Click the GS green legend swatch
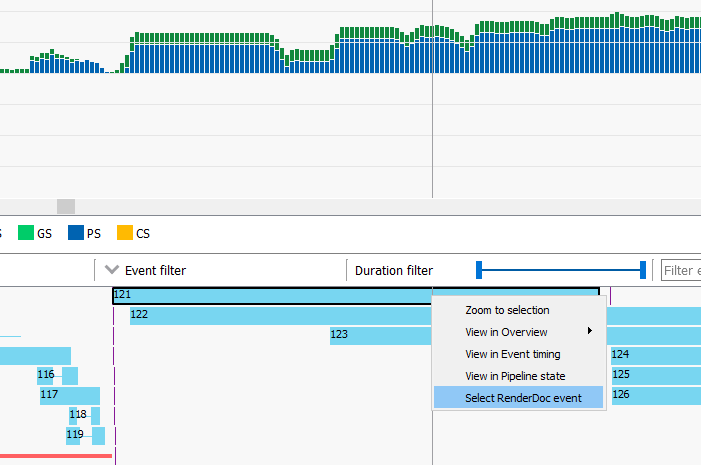This screenshot has height=465, width=701. coord(26,232)
